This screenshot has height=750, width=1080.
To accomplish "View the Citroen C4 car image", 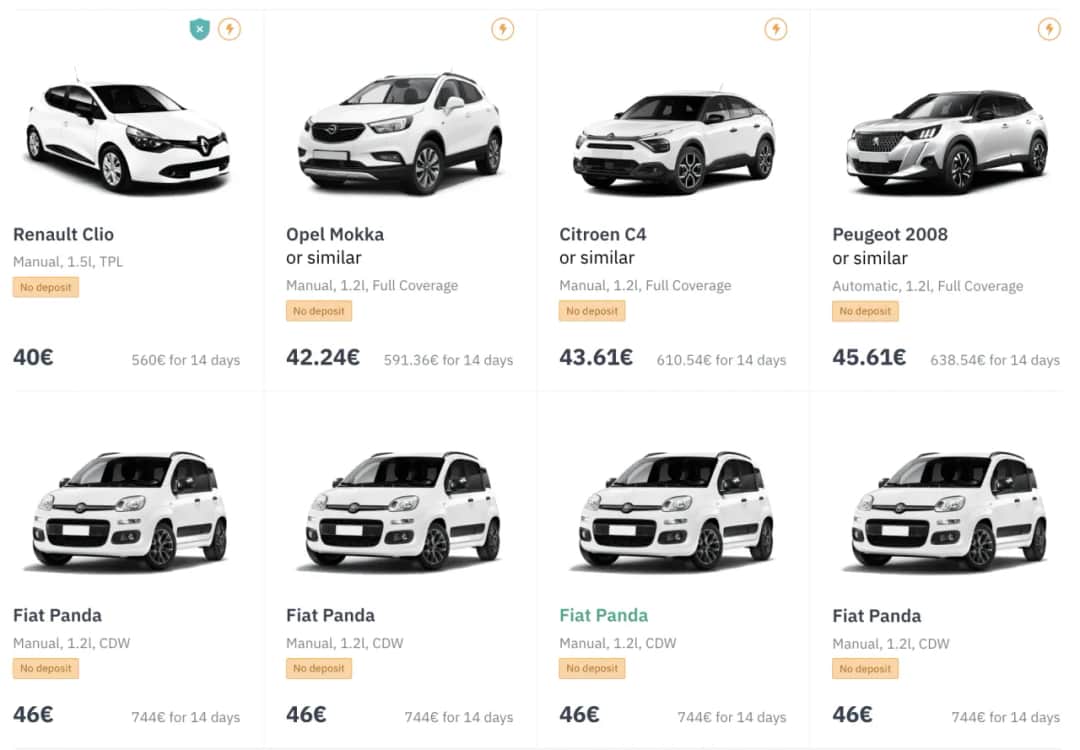I will tap(674, 140).
